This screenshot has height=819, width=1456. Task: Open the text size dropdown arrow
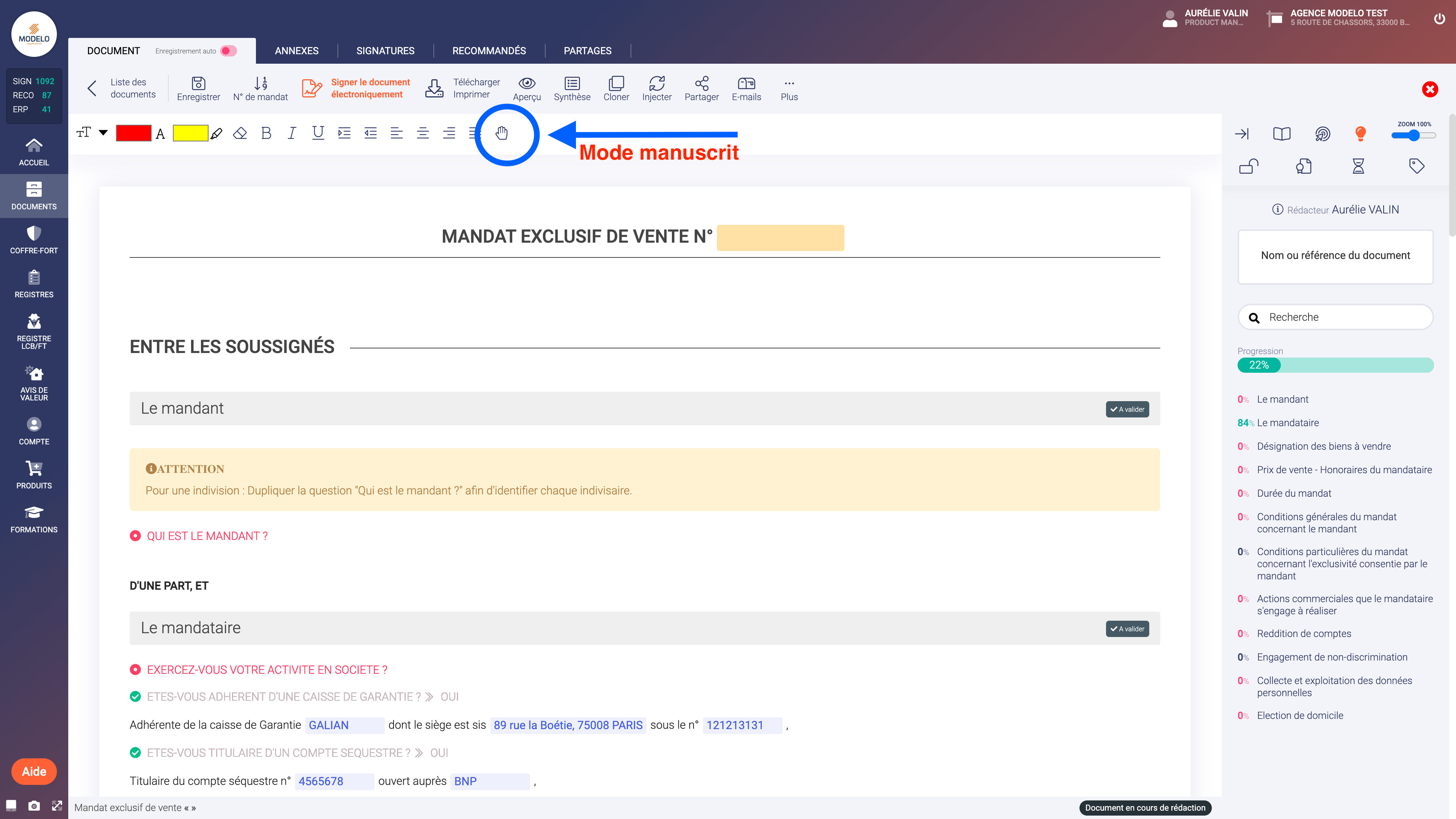[104, 133]
